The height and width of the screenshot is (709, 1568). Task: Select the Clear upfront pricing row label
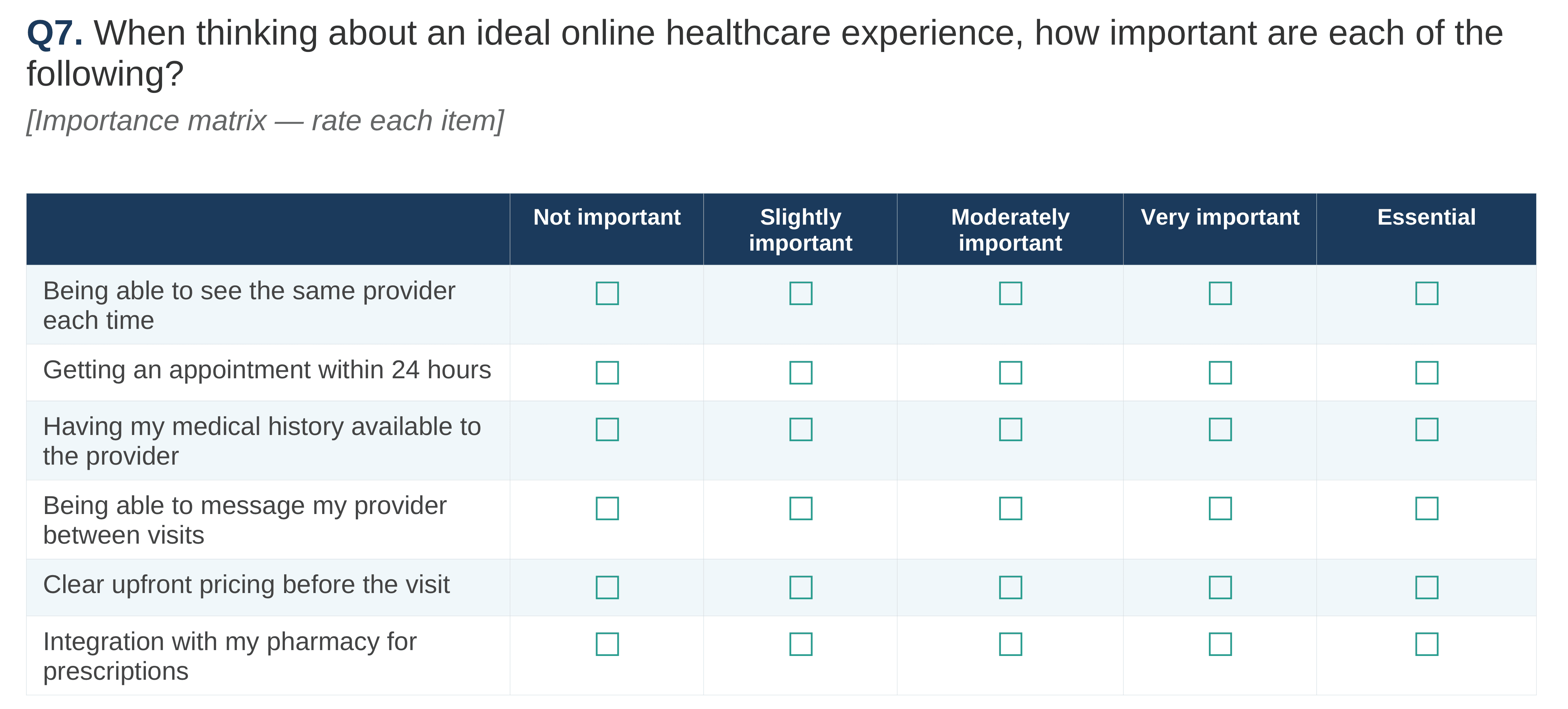(246, 585)
